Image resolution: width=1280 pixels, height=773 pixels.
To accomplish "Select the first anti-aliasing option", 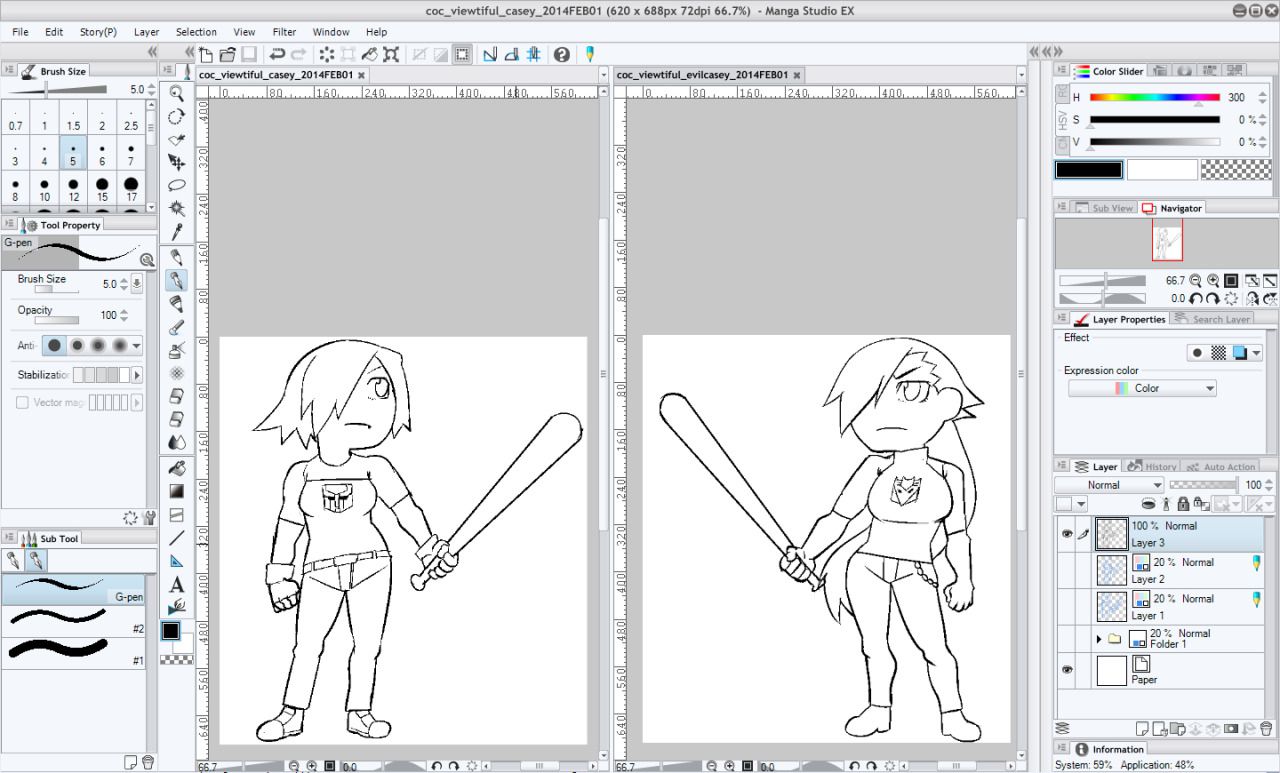I will (55, 345).
